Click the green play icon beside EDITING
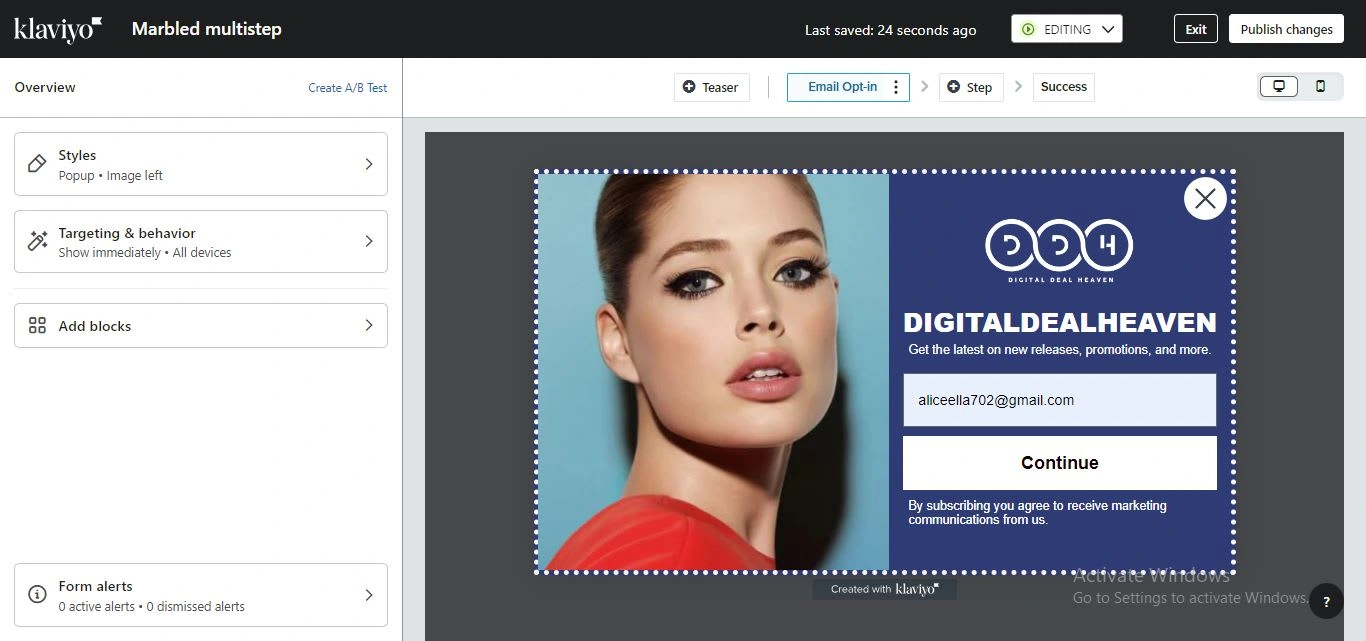 (x=1028, y=29)
